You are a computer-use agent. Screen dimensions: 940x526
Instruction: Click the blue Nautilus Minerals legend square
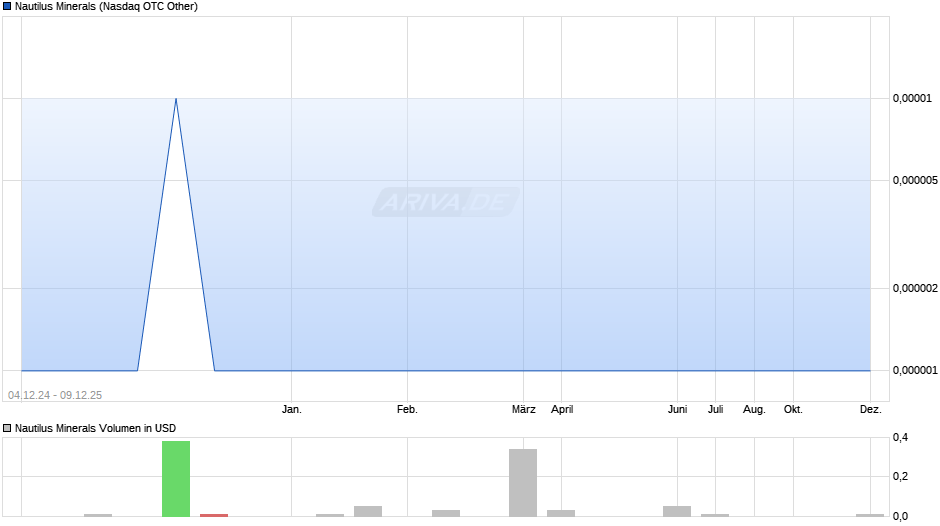7,7
